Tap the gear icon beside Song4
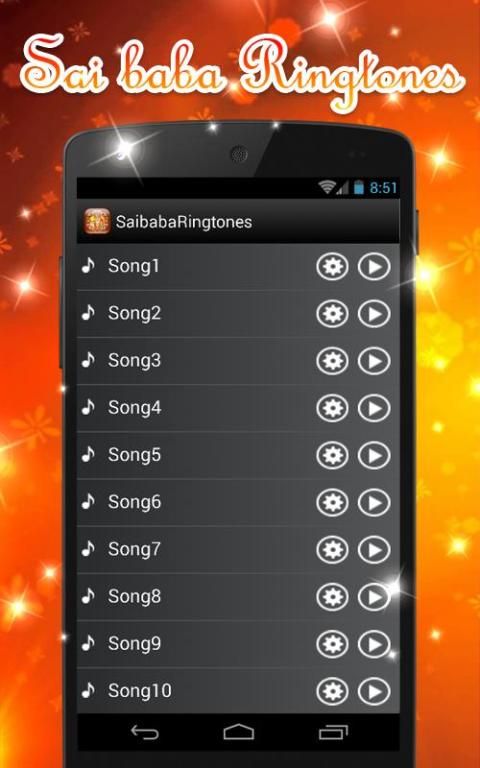Screen dimensions: 480x768 tap(332, 408)
